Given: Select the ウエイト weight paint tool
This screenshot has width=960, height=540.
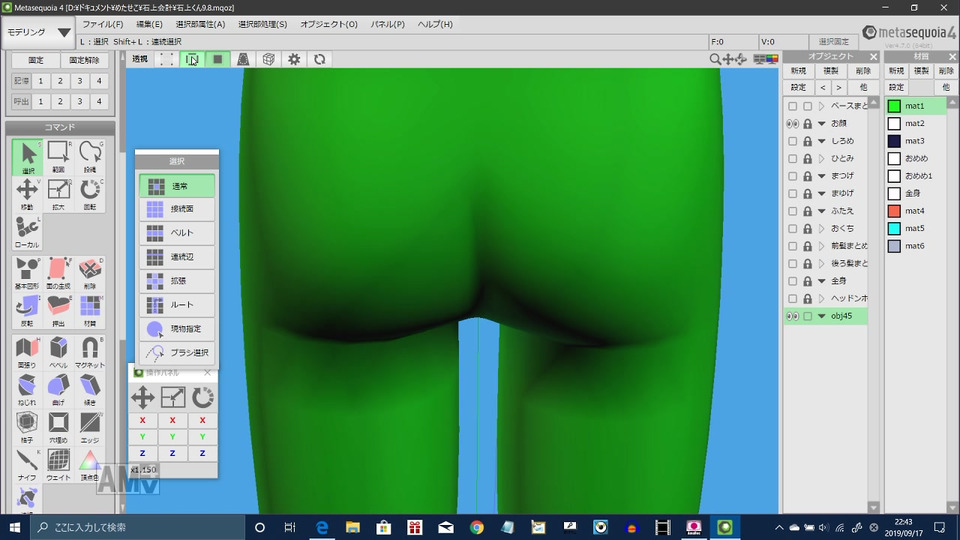Looking at the screenshot, I should click(59, 464).
